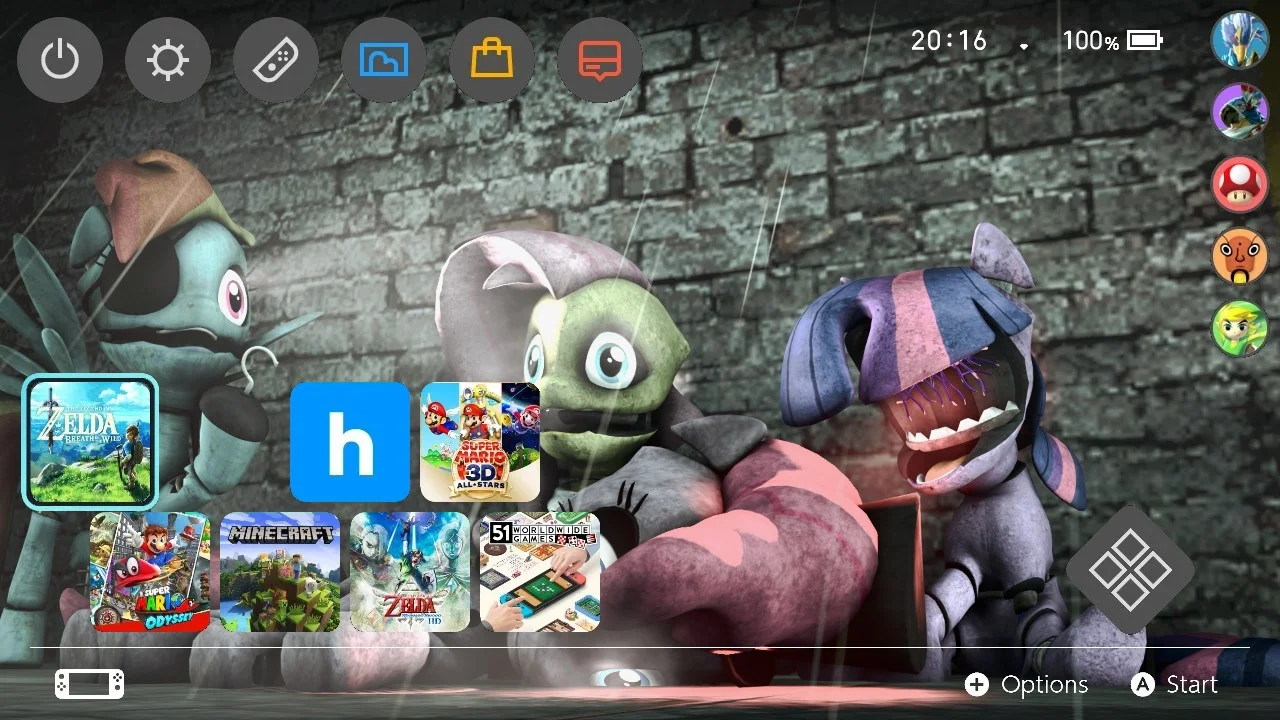Image resolution: width=1280 pixels, height=720 pixels.
Task: Select the orange bug-face user avatar
Action: pos(1240,256)
